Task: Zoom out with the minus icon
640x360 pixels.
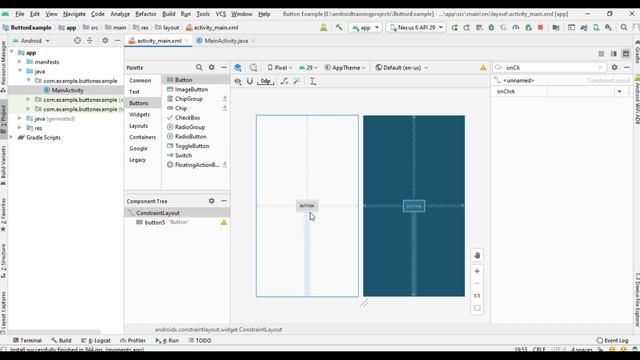Action: tap(477, 283)
